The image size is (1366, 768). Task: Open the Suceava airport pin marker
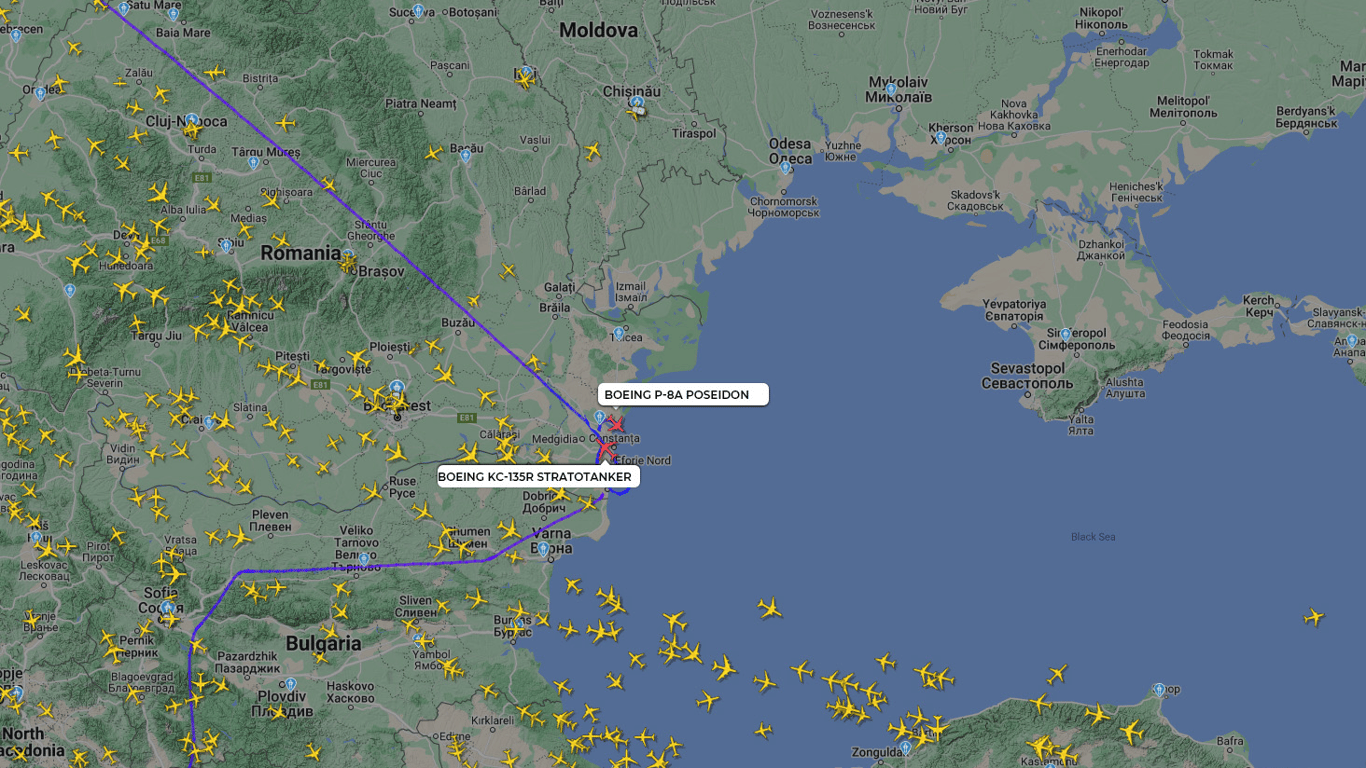tap(417, 11)
